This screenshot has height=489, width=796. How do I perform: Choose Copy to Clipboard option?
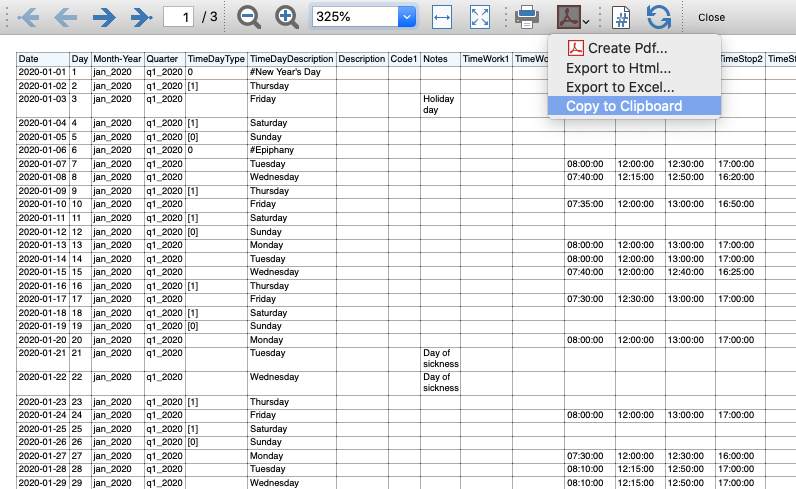pos(635,106)
